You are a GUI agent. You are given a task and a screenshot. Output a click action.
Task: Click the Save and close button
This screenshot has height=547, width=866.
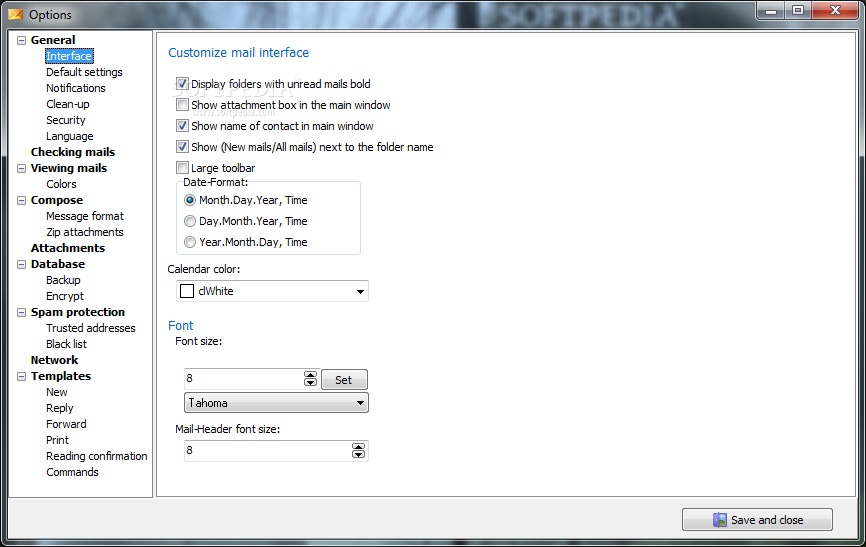(x=757, y=520)
